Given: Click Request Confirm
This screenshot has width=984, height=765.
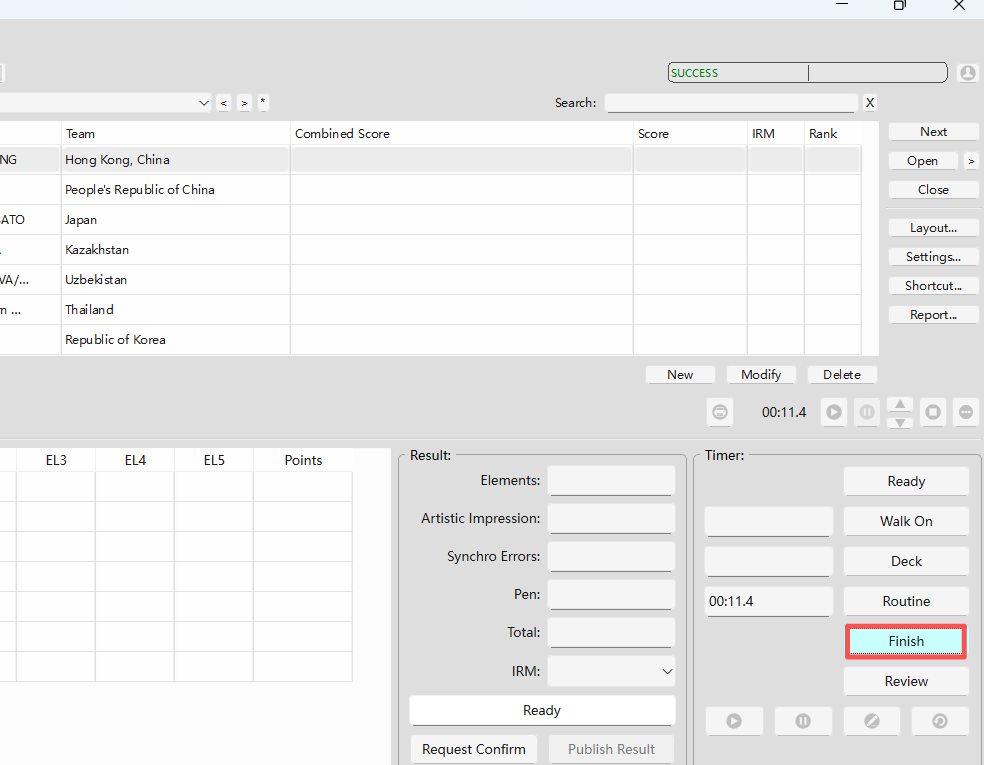Looking at the screenshot, I should pyautogui.click(x=474, y=749).
